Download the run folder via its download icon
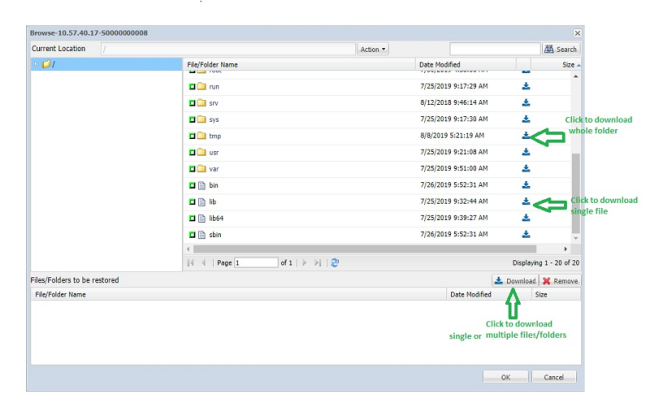Screen dimensions: 650x420 (526, 86)
